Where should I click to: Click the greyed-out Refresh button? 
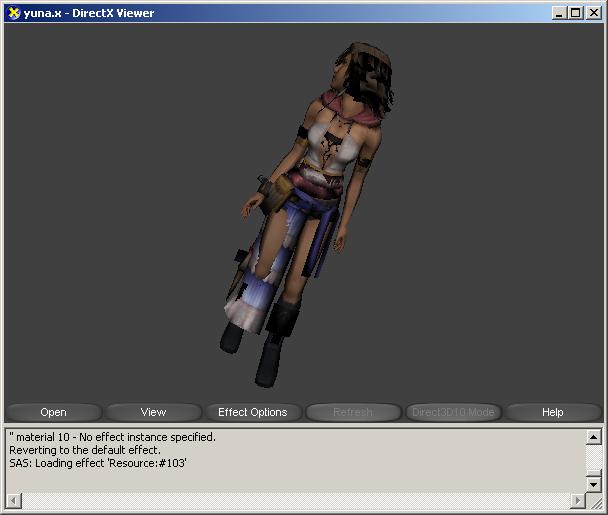click(x=352, y=412)
